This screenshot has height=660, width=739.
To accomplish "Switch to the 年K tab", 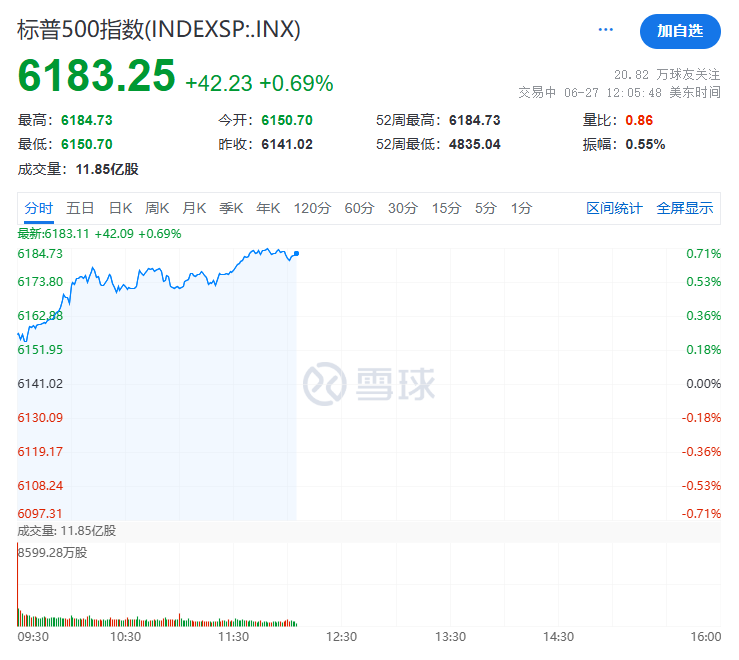I will tap(268, 208).
